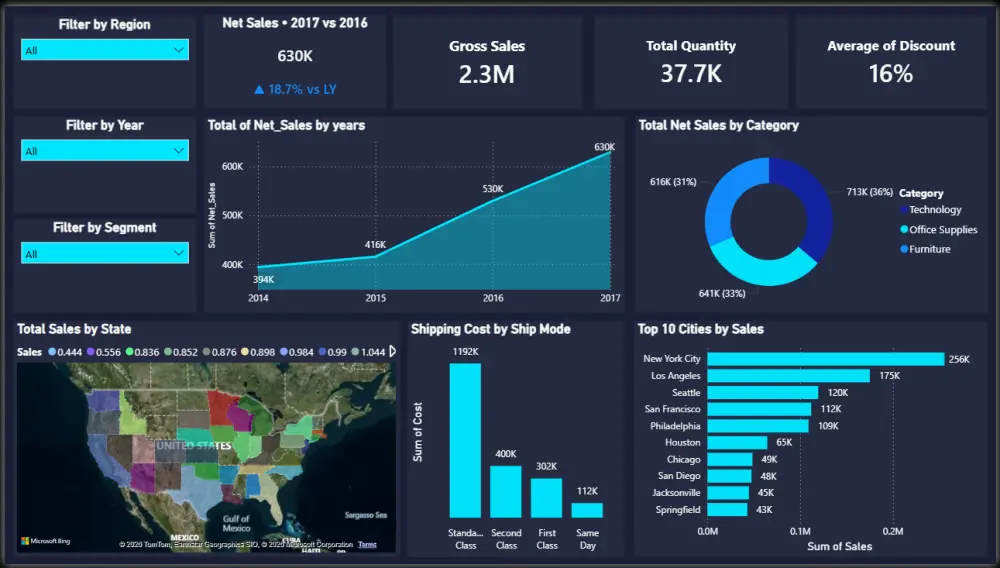This screenshot has width=1000, height=568.
Task: Click the 1.044 sales legend dot
Action: (355, 351)
